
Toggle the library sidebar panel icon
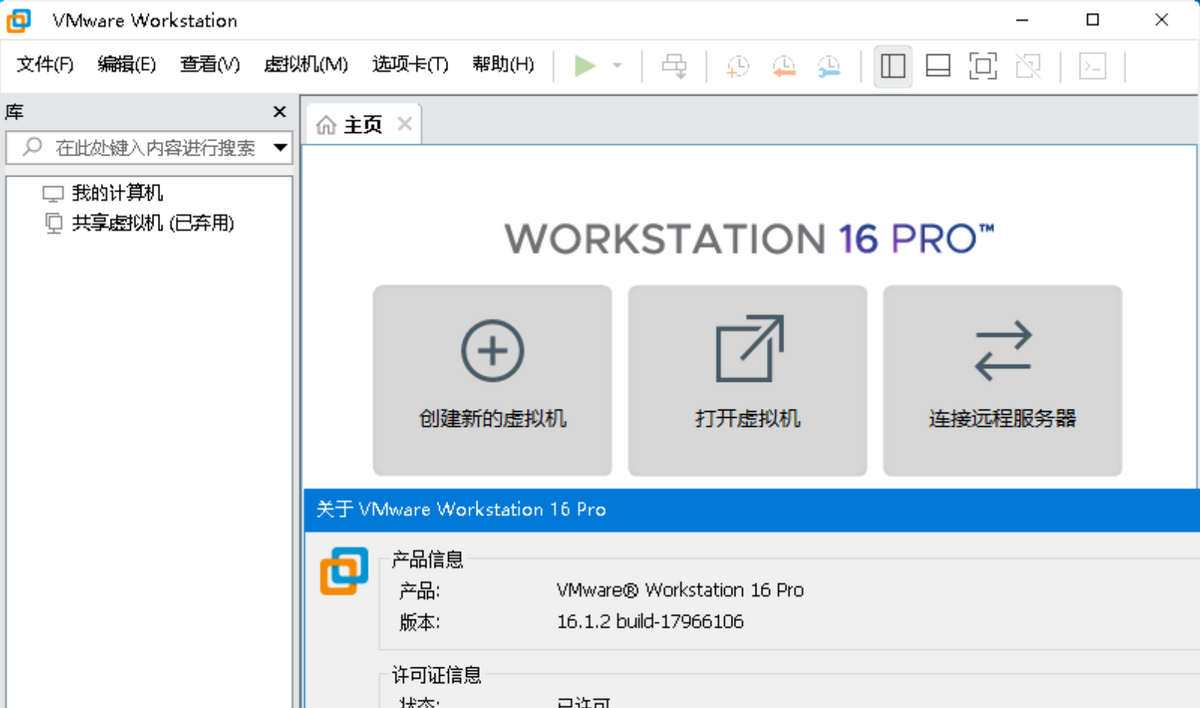point(893,66)
